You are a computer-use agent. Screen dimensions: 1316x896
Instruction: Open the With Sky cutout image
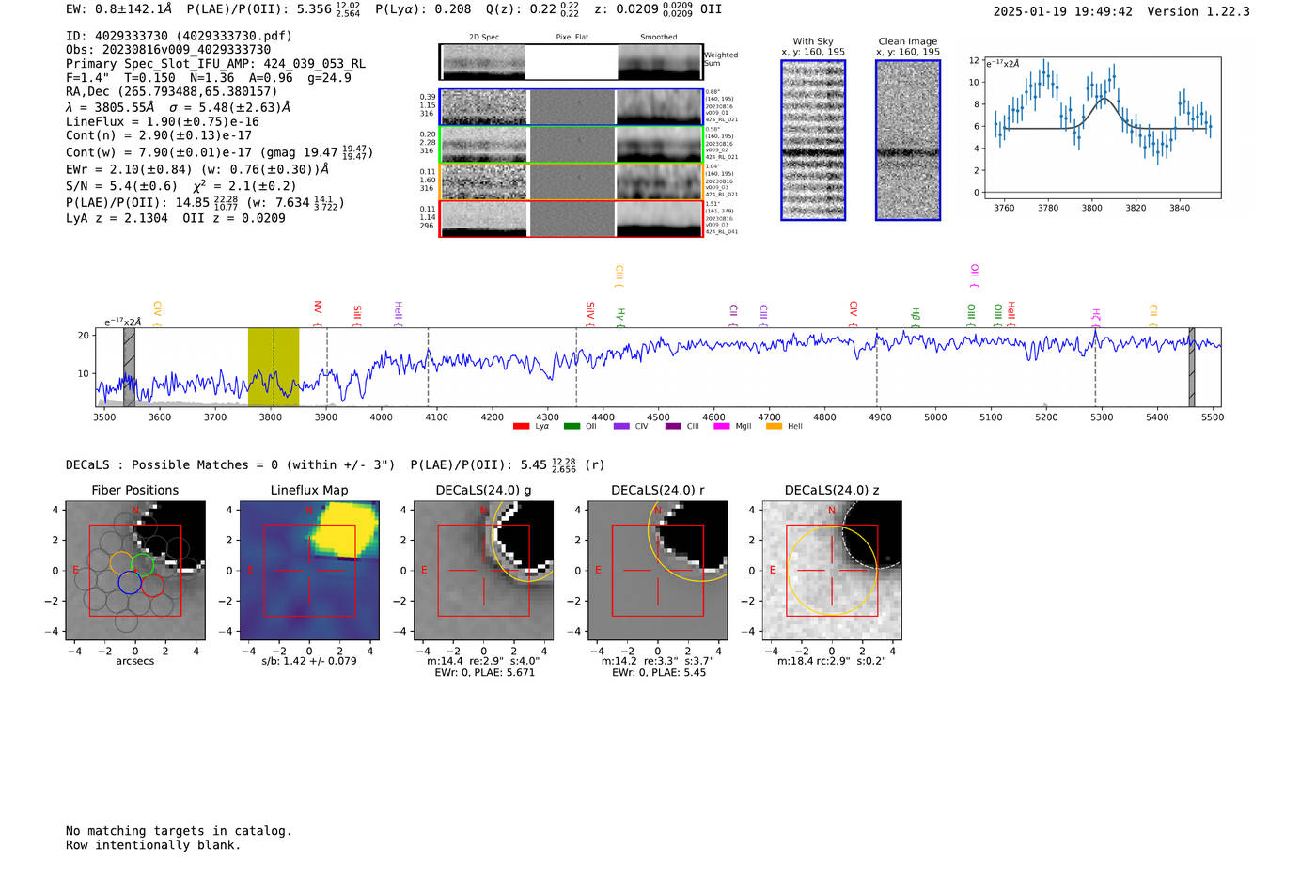(813, 140)
